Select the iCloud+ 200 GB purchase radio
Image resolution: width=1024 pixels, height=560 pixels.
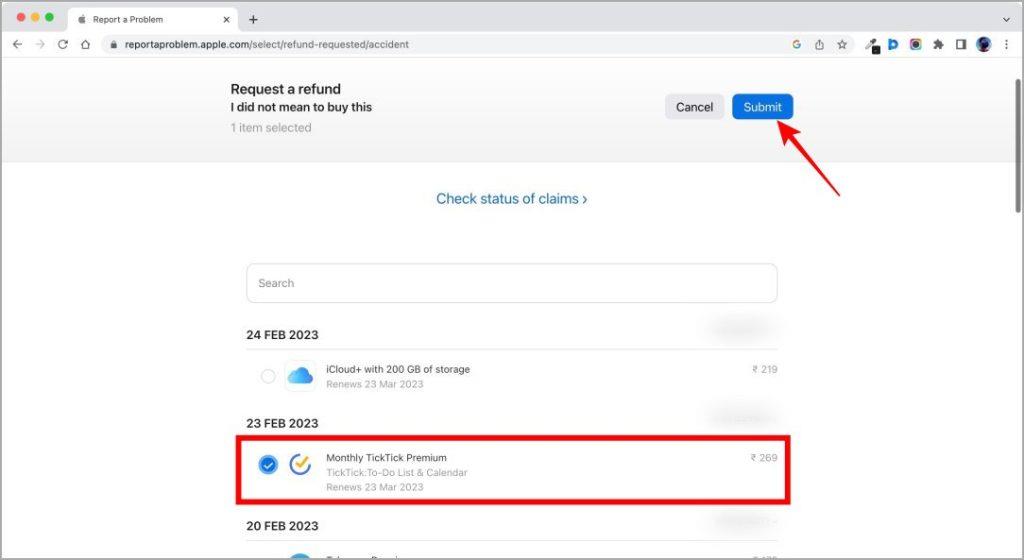[268, 376]
